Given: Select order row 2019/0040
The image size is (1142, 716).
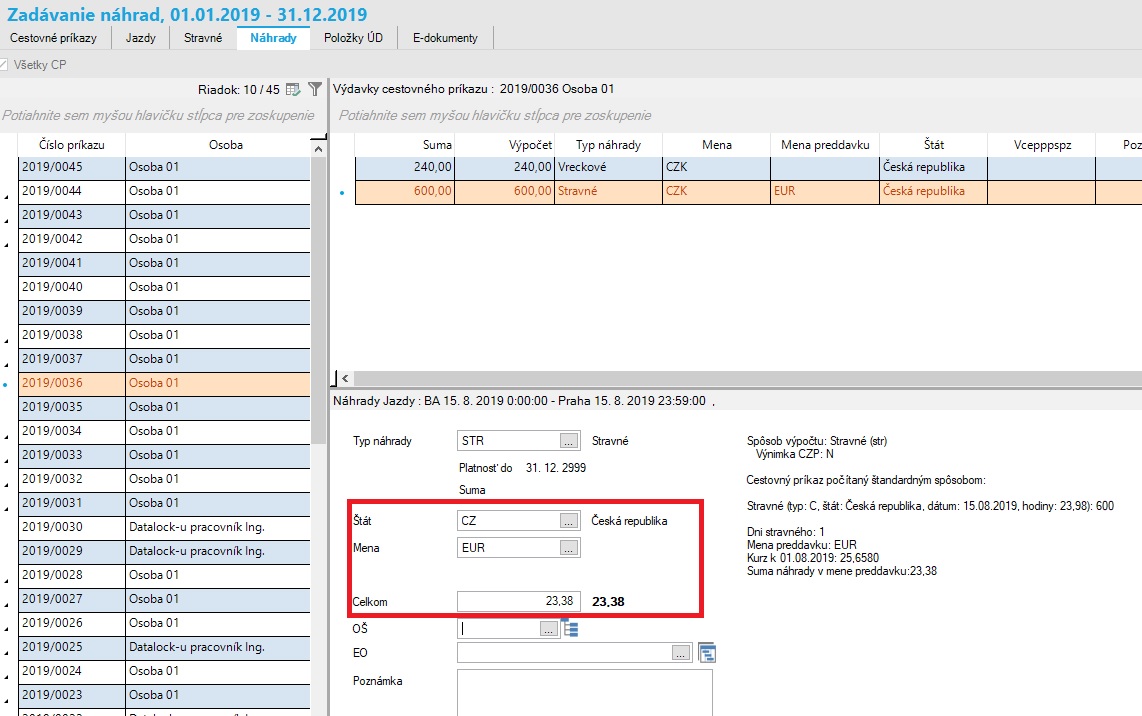Looking at the screenshot, I should 164,287.
